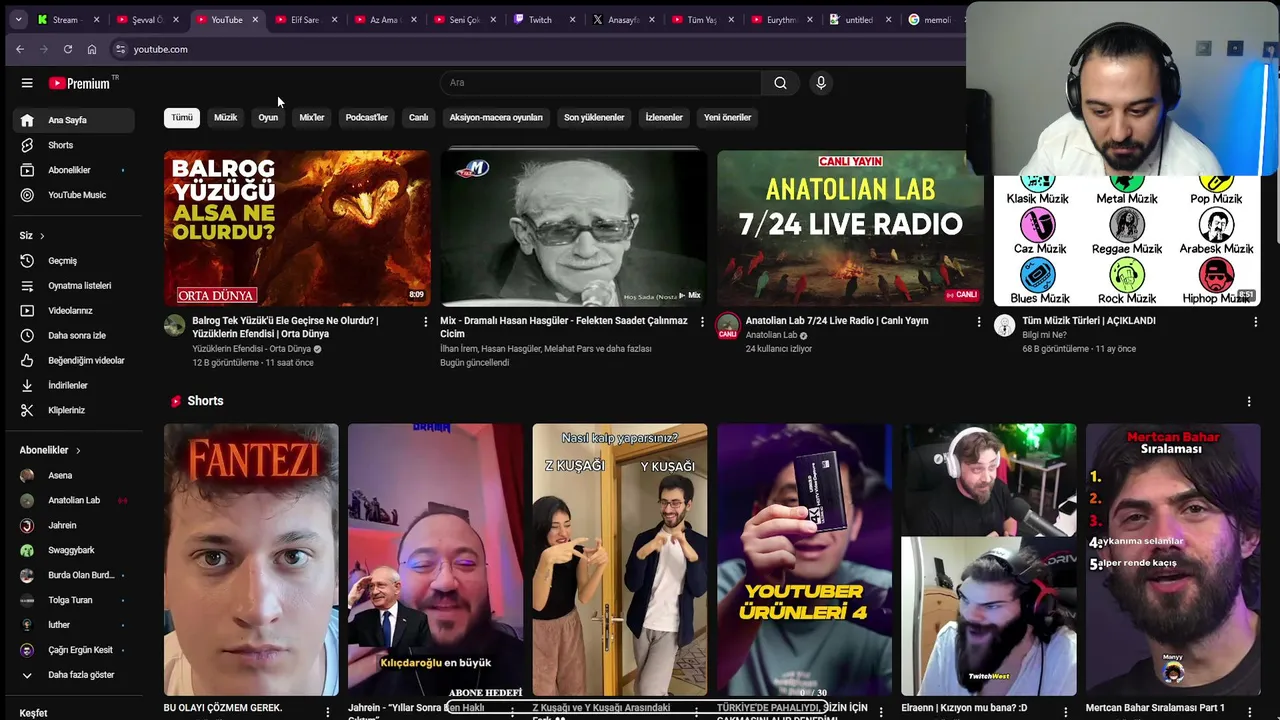This screenshot has height=720, width=1280.
Task: Switch to the Anasayfa X browser tab
Action: 624,20
